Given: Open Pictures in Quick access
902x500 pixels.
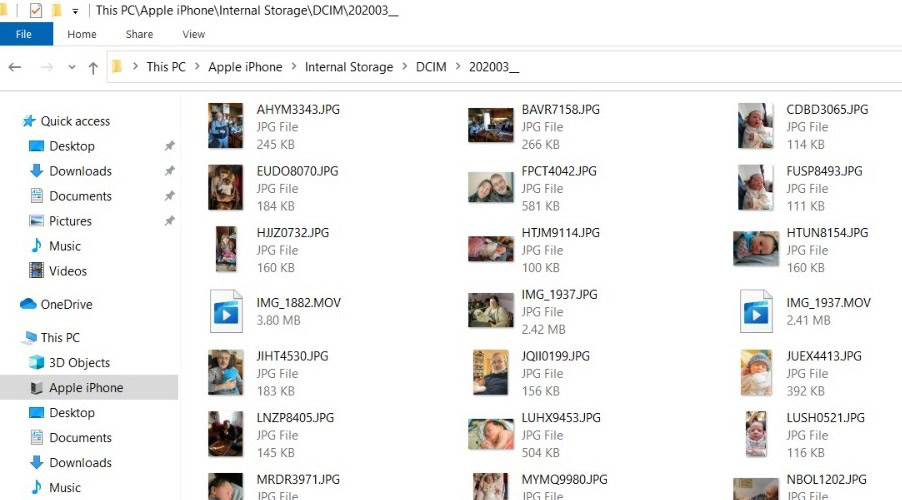Looking at the screenshot, I should pyautogui.click(x=70, y=221).
